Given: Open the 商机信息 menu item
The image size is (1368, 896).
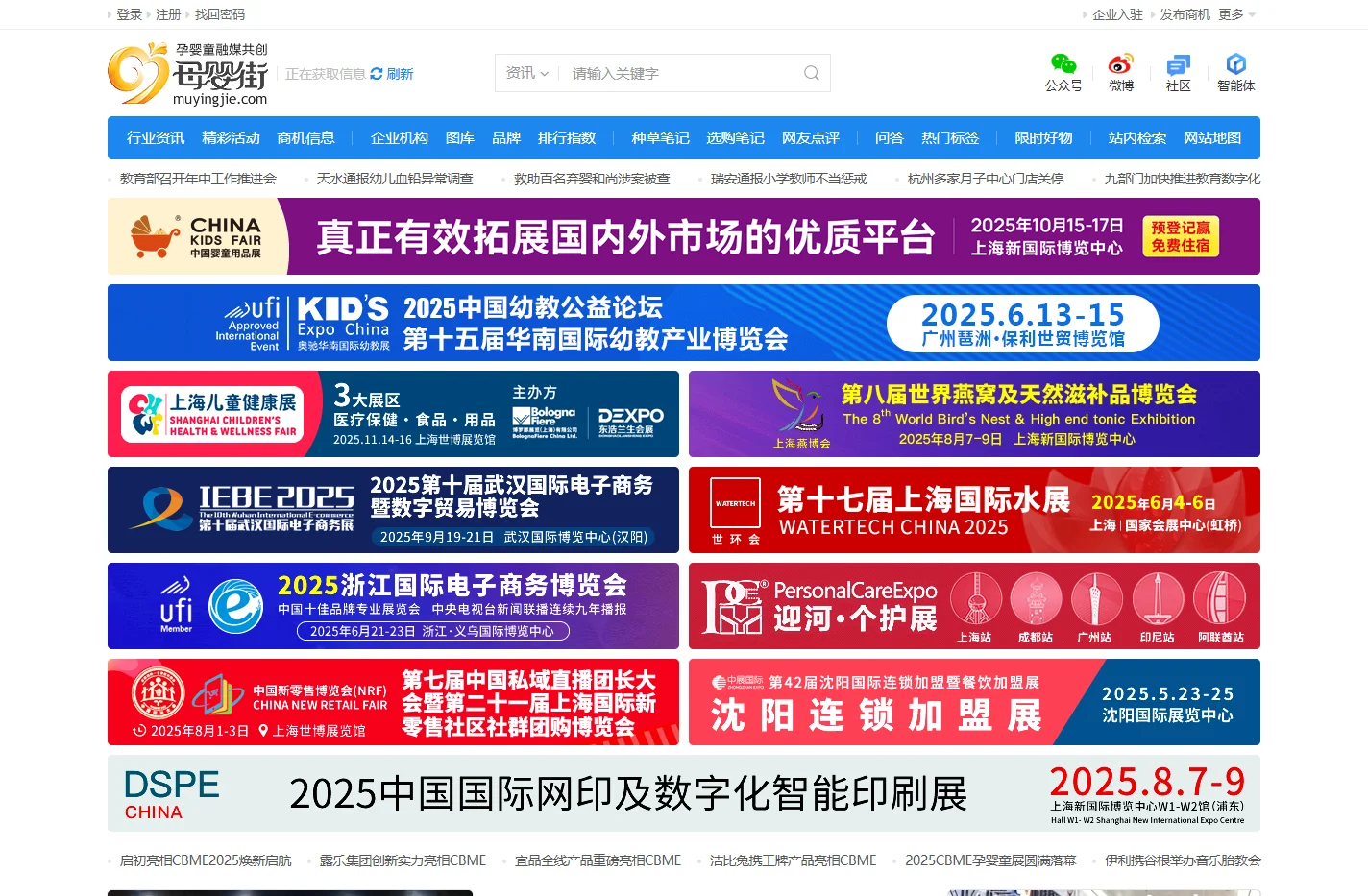Looking at the screenshot, I should coord(305,137).
